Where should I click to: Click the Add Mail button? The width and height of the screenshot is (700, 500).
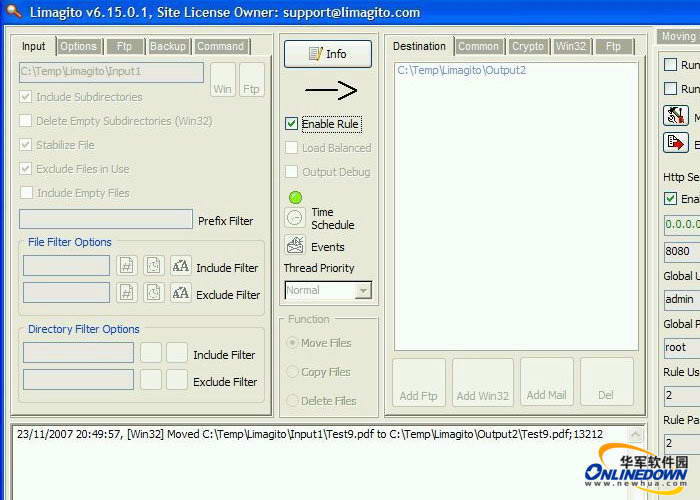click(x=546, y=383)
